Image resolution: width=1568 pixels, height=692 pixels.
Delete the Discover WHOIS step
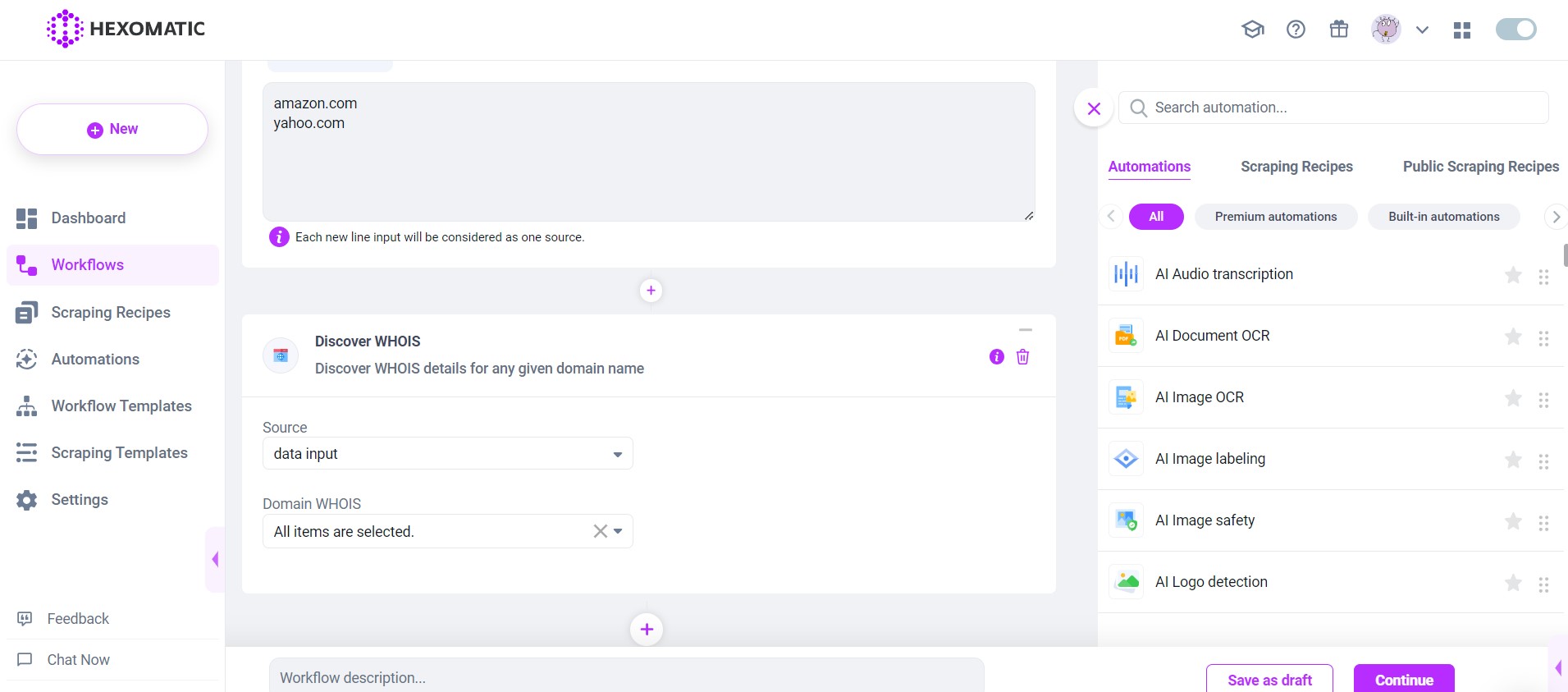pyautogui.click(x=1022, y=357)
